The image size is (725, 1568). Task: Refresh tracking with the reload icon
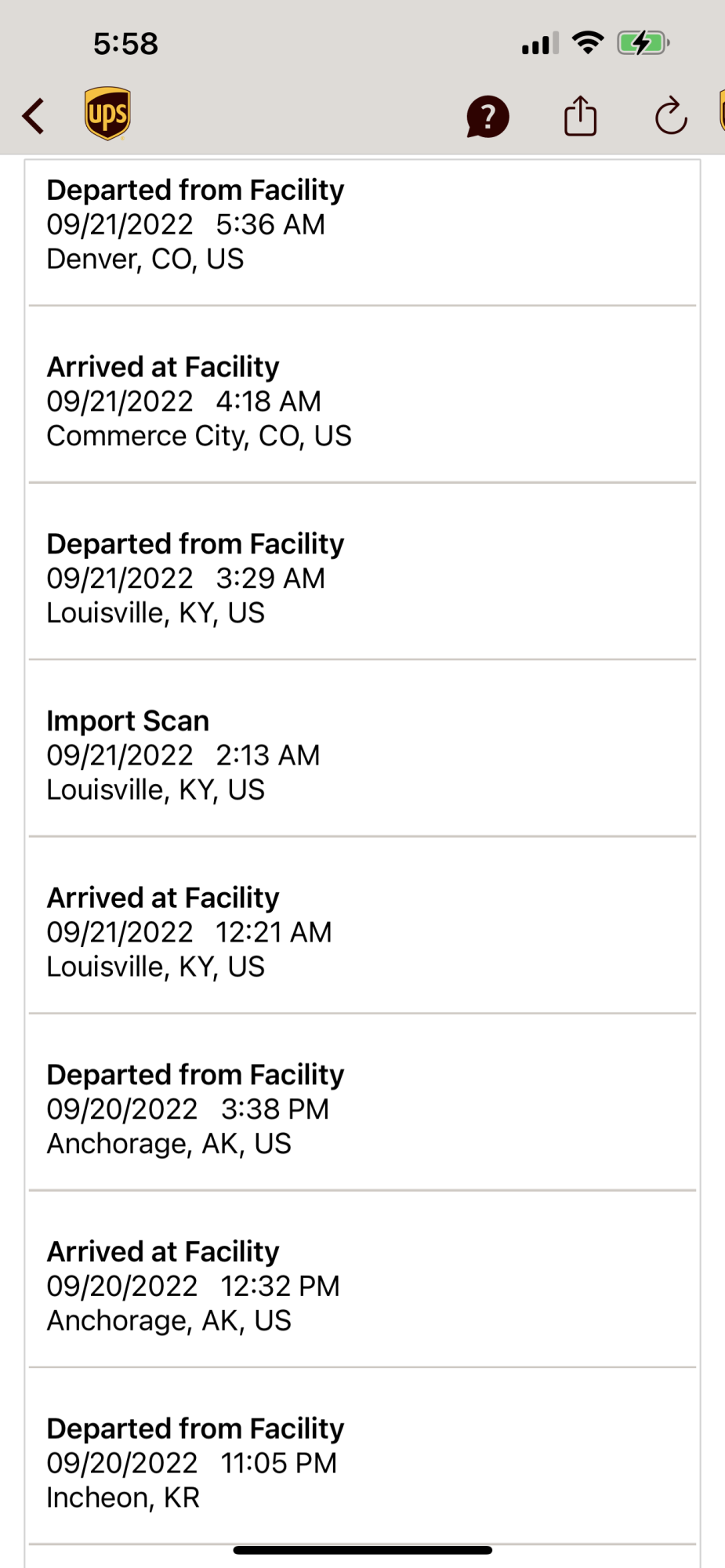671,116
